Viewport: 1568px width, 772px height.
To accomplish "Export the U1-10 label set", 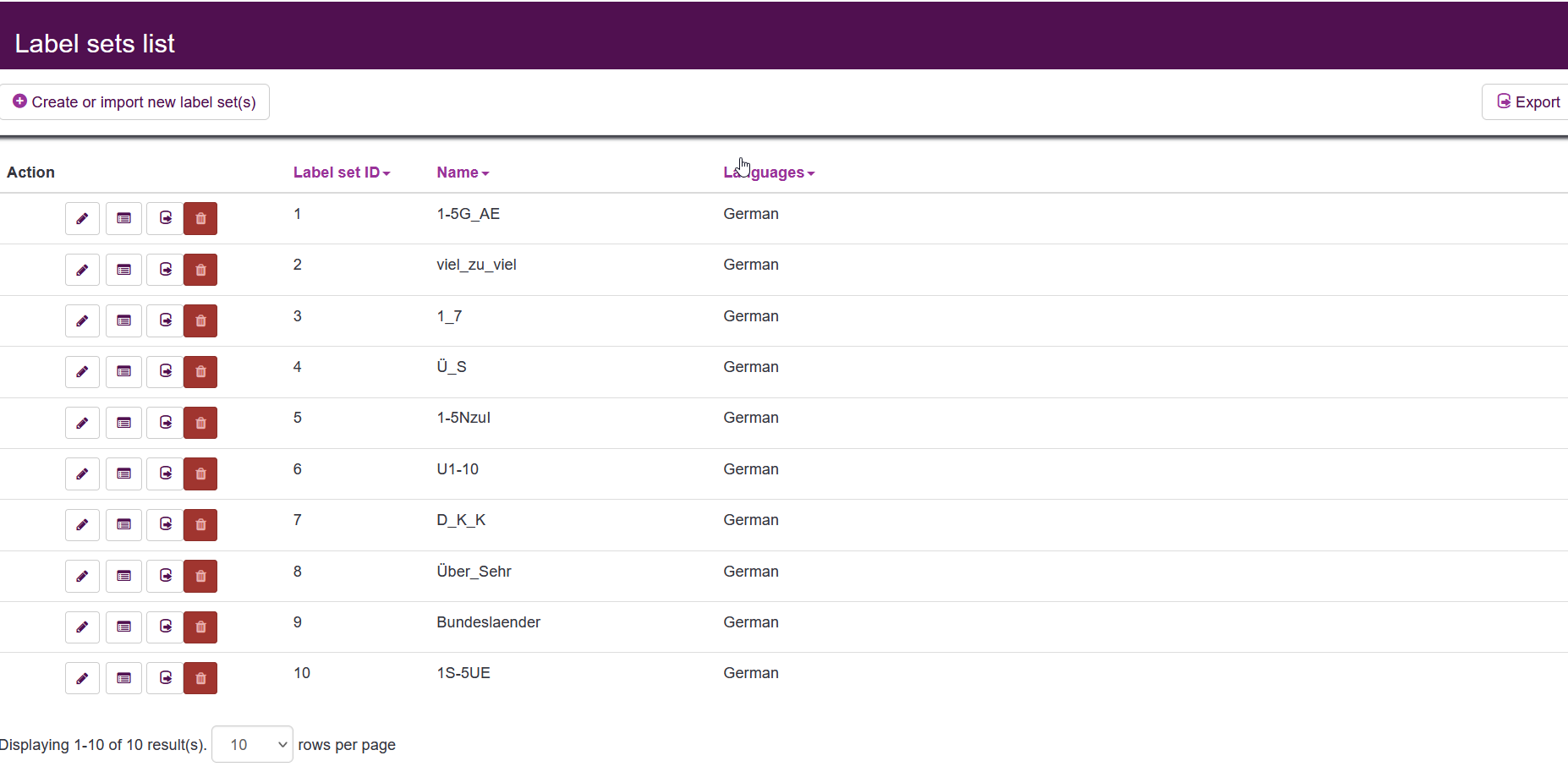I will click(165, 474).
